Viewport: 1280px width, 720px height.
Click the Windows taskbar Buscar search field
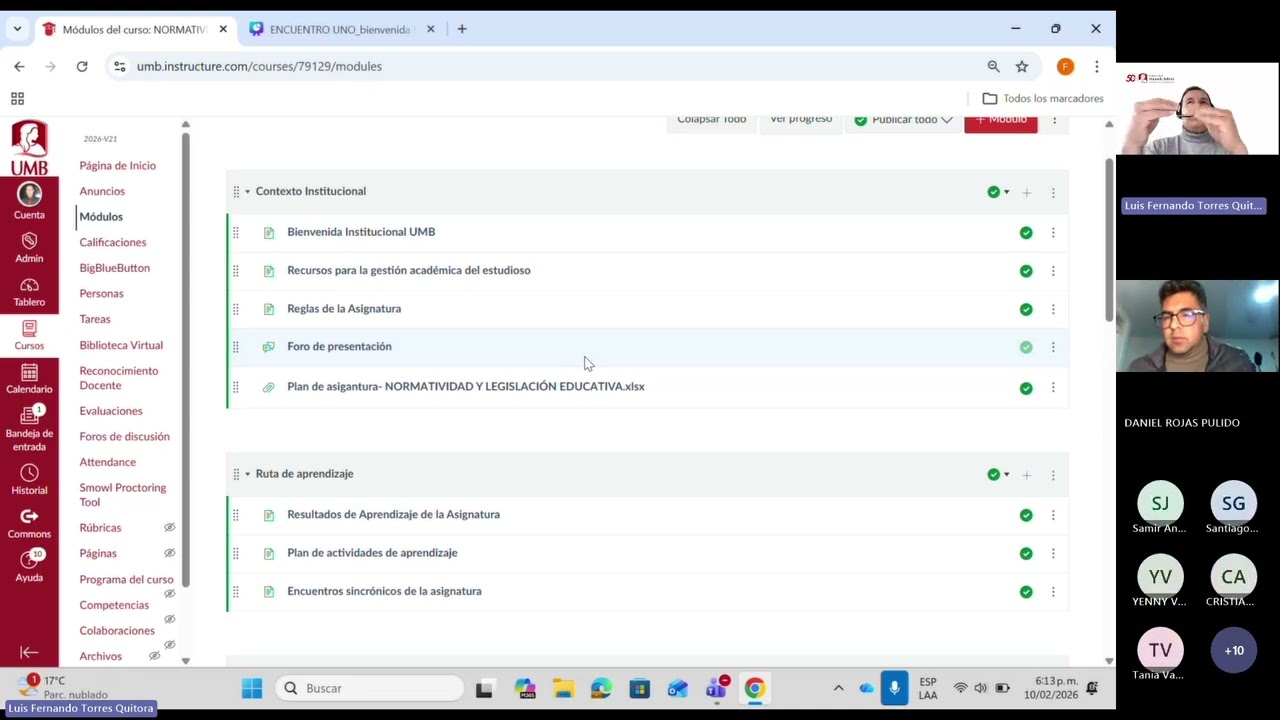[x=370, y=688]
